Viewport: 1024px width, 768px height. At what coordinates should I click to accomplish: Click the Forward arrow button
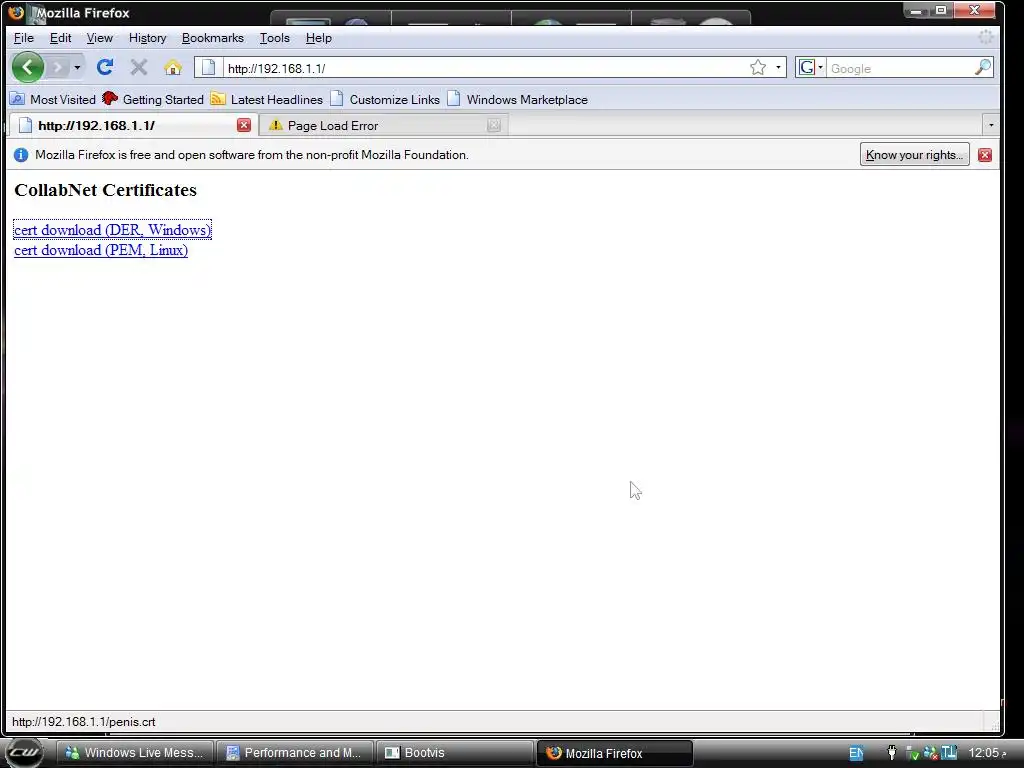pos(57,67)
